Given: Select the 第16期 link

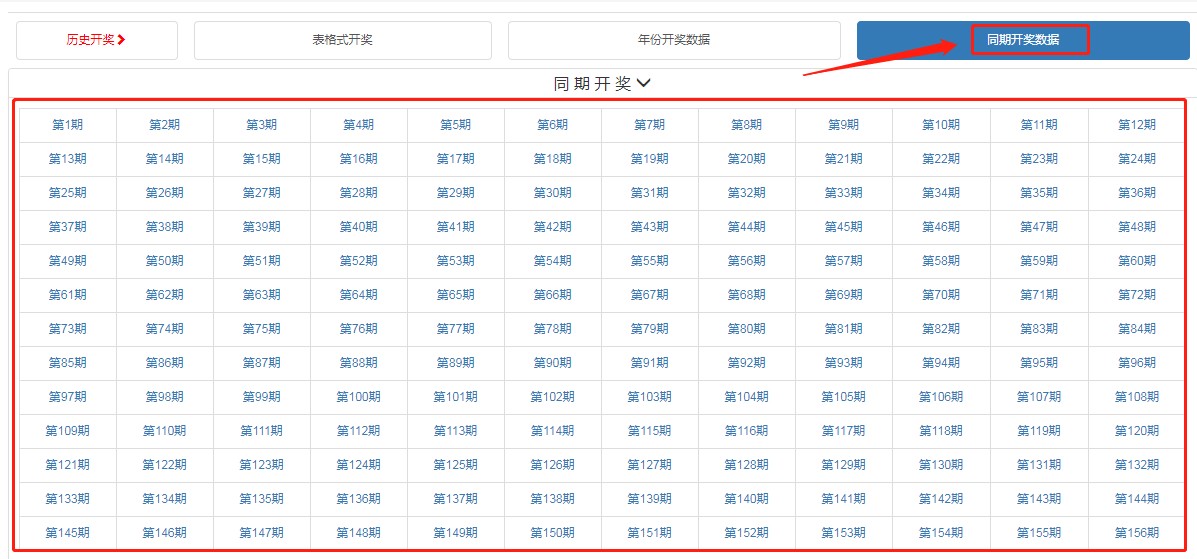Looking at the screenshot, I should point(359,159).
